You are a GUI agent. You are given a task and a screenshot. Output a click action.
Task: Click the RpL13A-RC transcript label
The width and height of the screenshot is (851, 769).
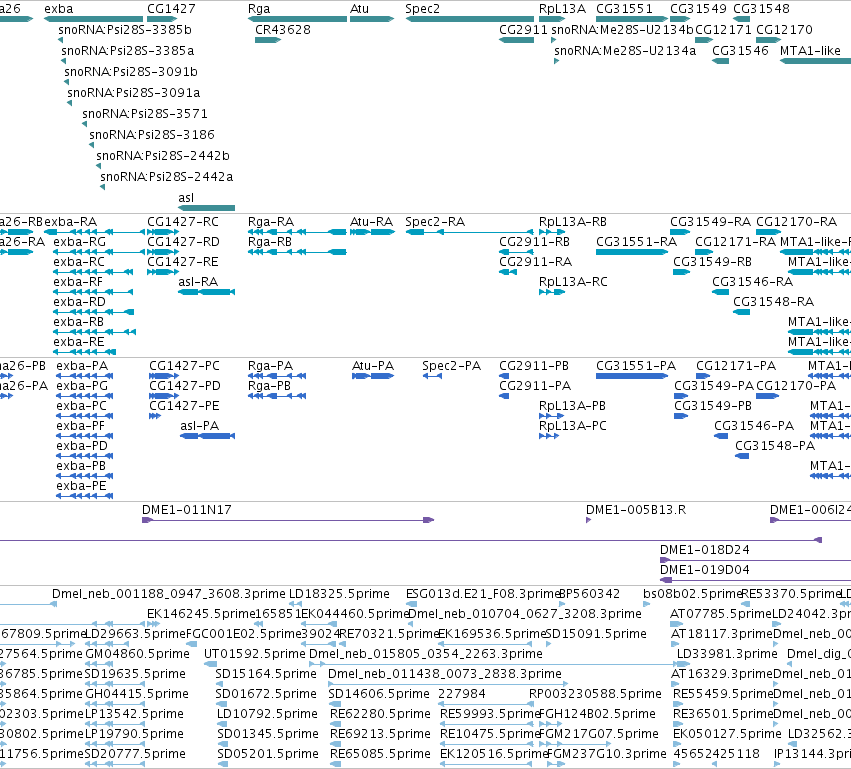pyautogui.click(x=573, y=282)
